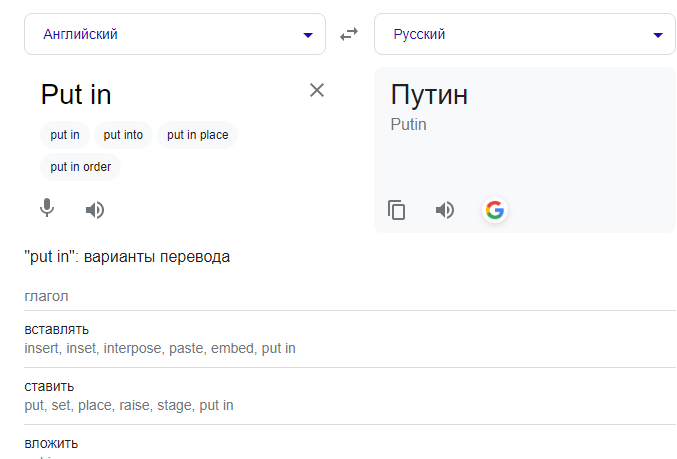Open the Русский target language dropdown
This screenshot has width=677, height=459.
pyautogui.click(x=525, y=34)
